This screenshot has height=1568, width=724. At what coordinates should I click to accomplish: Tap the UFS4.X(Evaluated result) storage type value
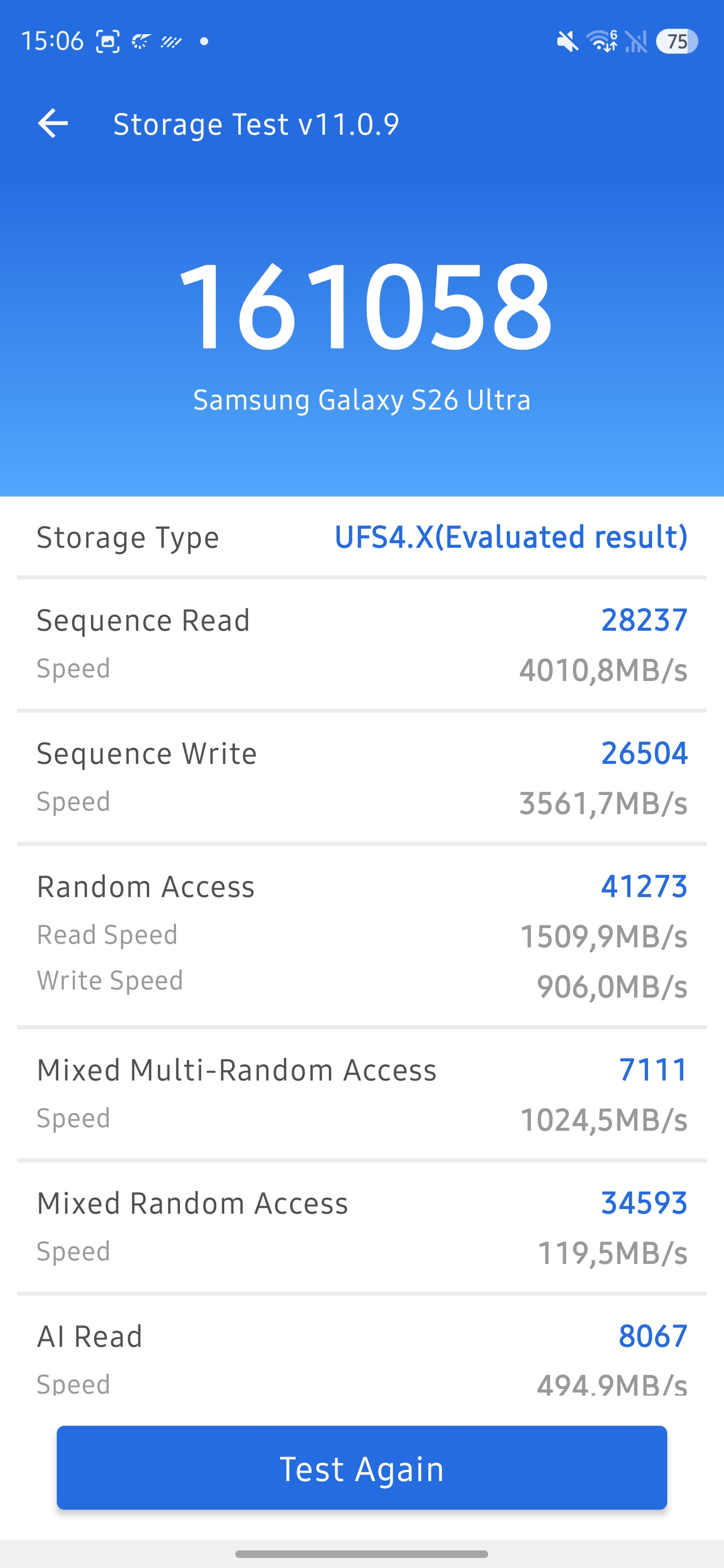tap(511, 537)
